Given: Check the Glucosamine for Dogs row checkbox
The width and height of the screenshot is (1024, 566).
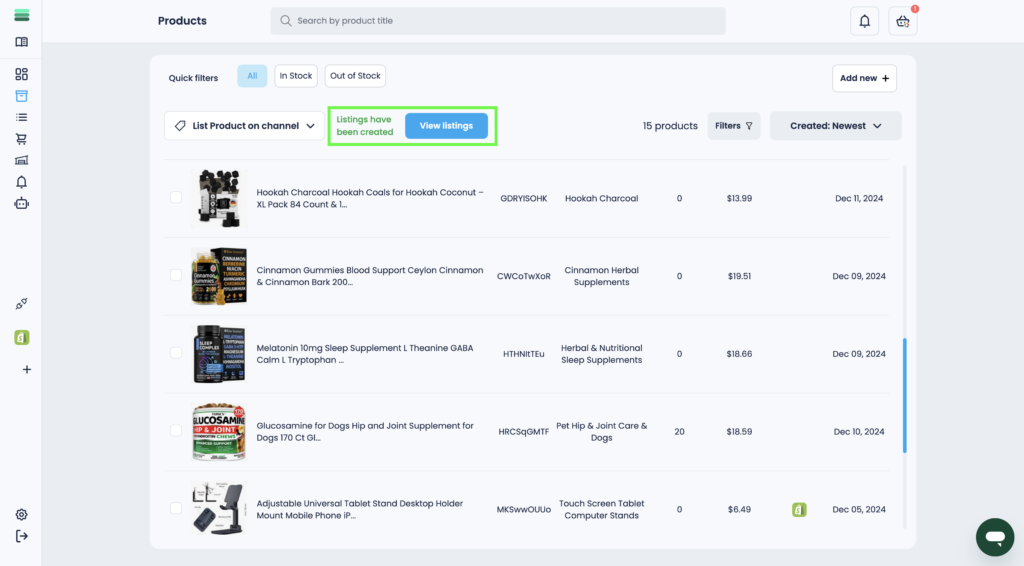Looking at the screenshot, I should pos(176,431).
